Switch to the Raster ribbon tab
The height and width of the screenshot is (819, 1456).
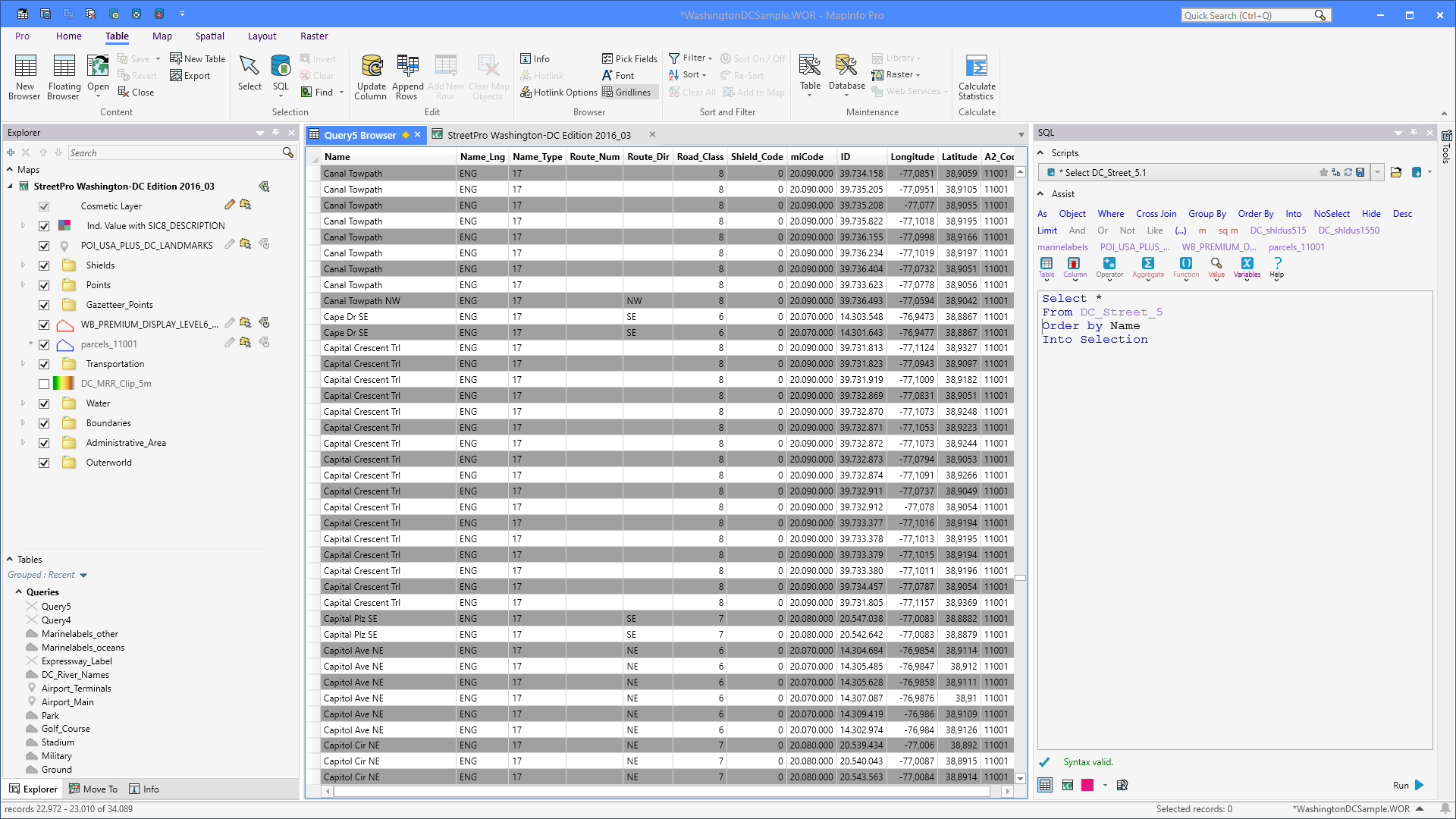pos(314,36)
